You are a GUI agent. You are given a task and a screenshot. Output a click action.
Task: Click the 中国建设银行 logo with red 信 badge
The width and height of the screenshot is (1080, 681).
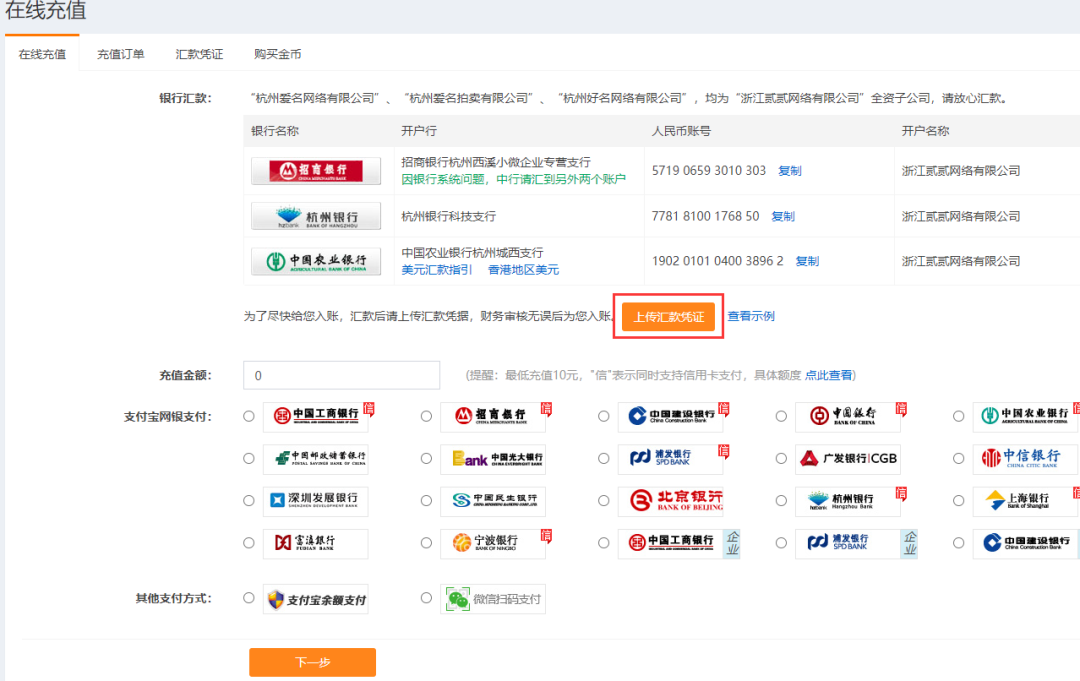coord(671,416)
